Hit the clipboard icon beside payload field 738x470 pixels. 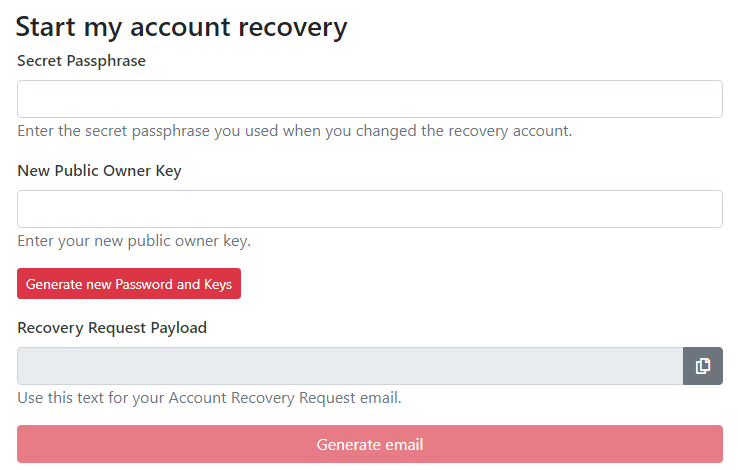point(703,366)
